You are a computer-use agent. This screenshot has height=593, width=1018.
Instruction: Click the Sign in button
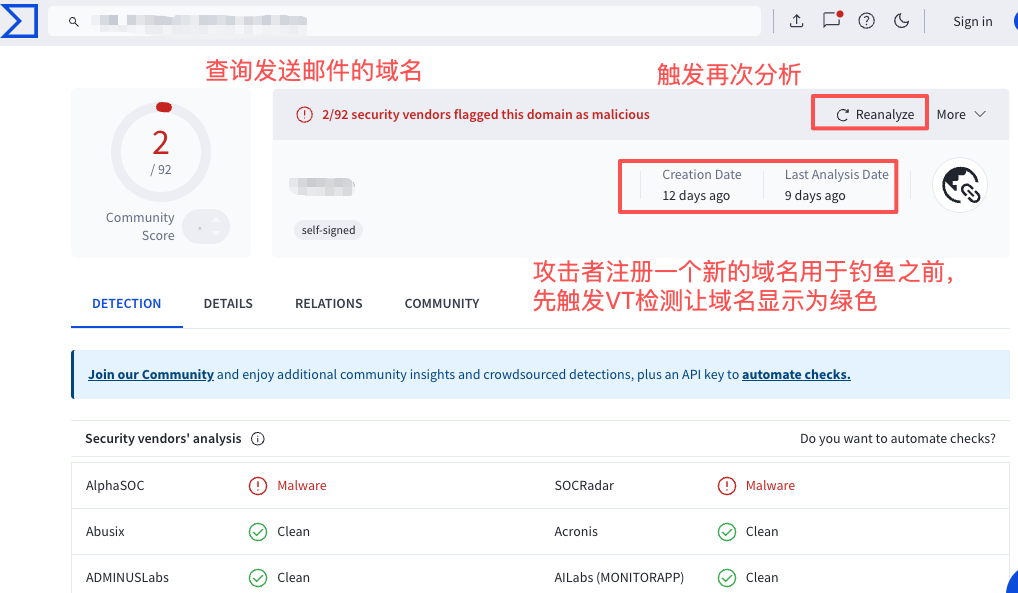972,21
